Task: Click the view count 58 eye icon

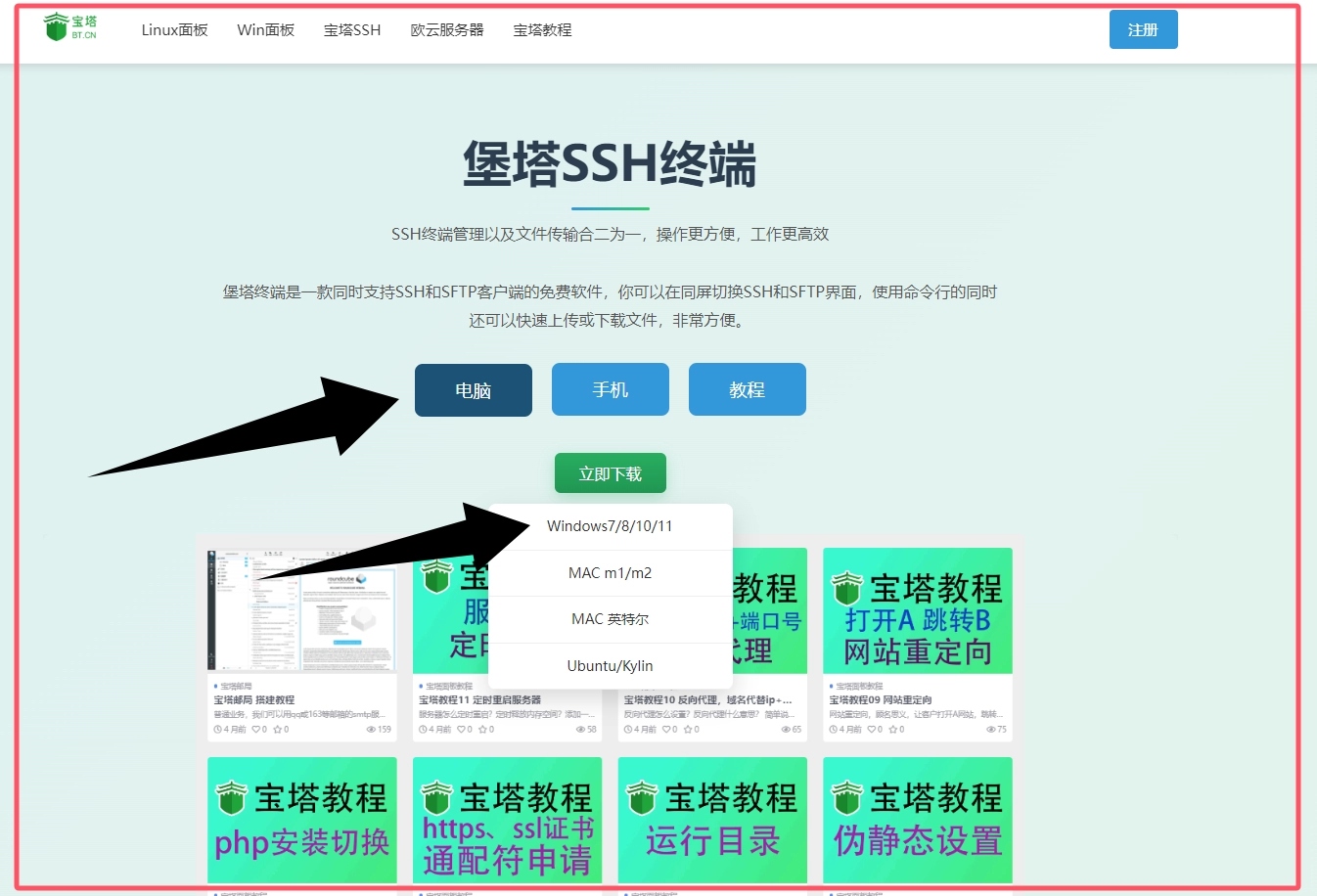Action: pos(580,730)
